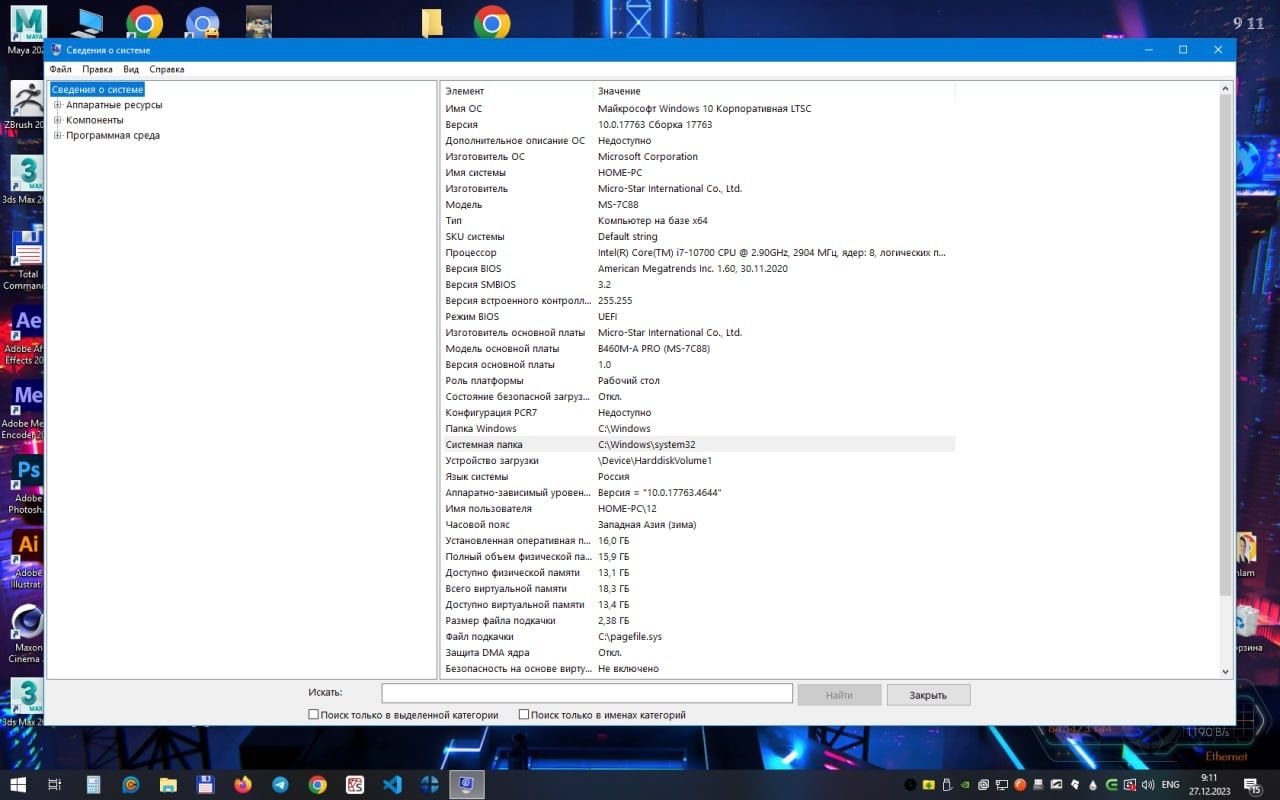
Task: Open the Справка menu
Action: (x=167, y=70)
